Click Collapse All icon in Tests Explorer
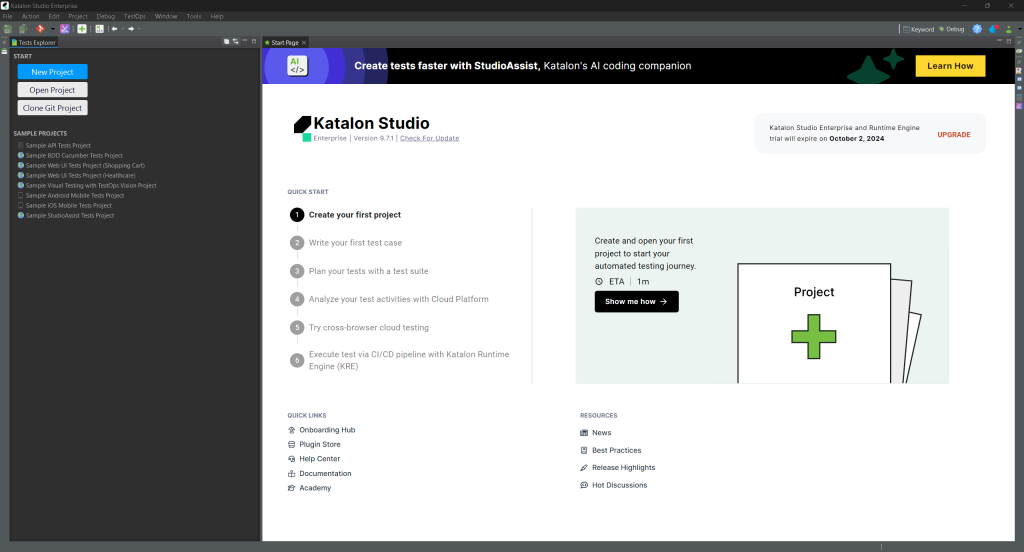 click(227, 41)
